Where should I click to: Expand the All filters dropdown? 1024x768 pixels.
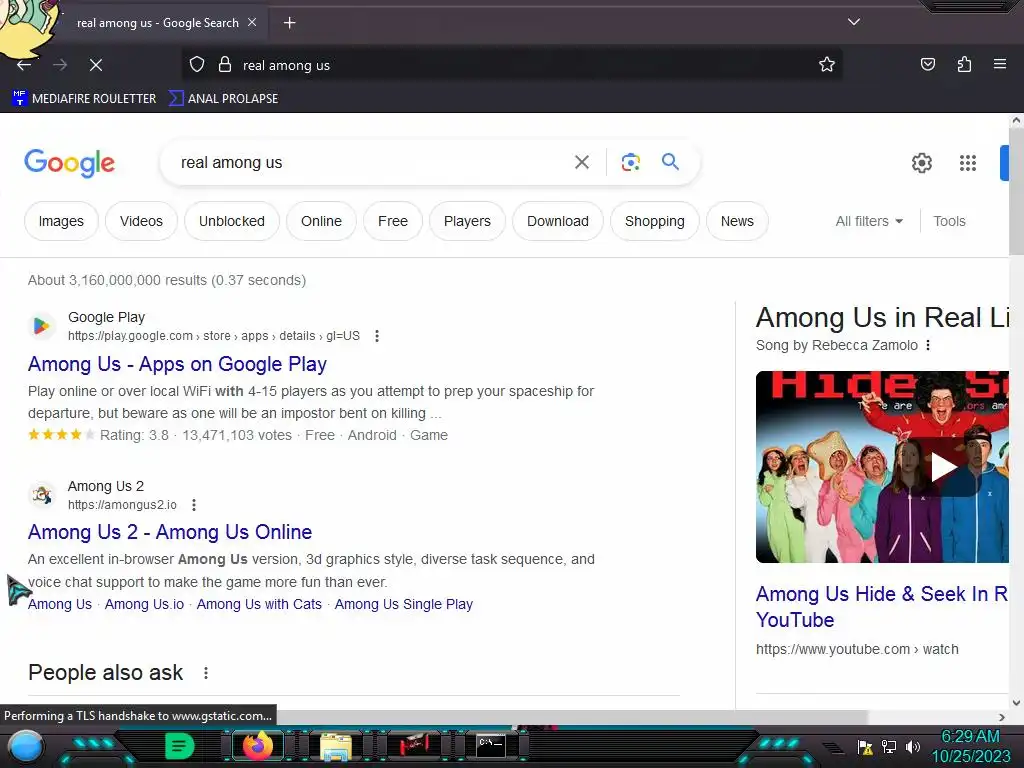click(869, 221)
